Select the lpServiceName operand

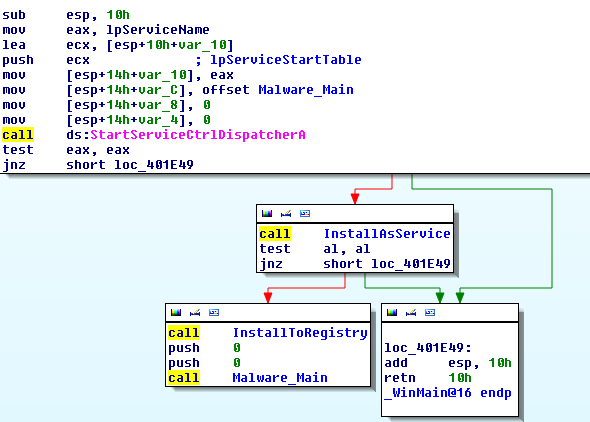158,29
